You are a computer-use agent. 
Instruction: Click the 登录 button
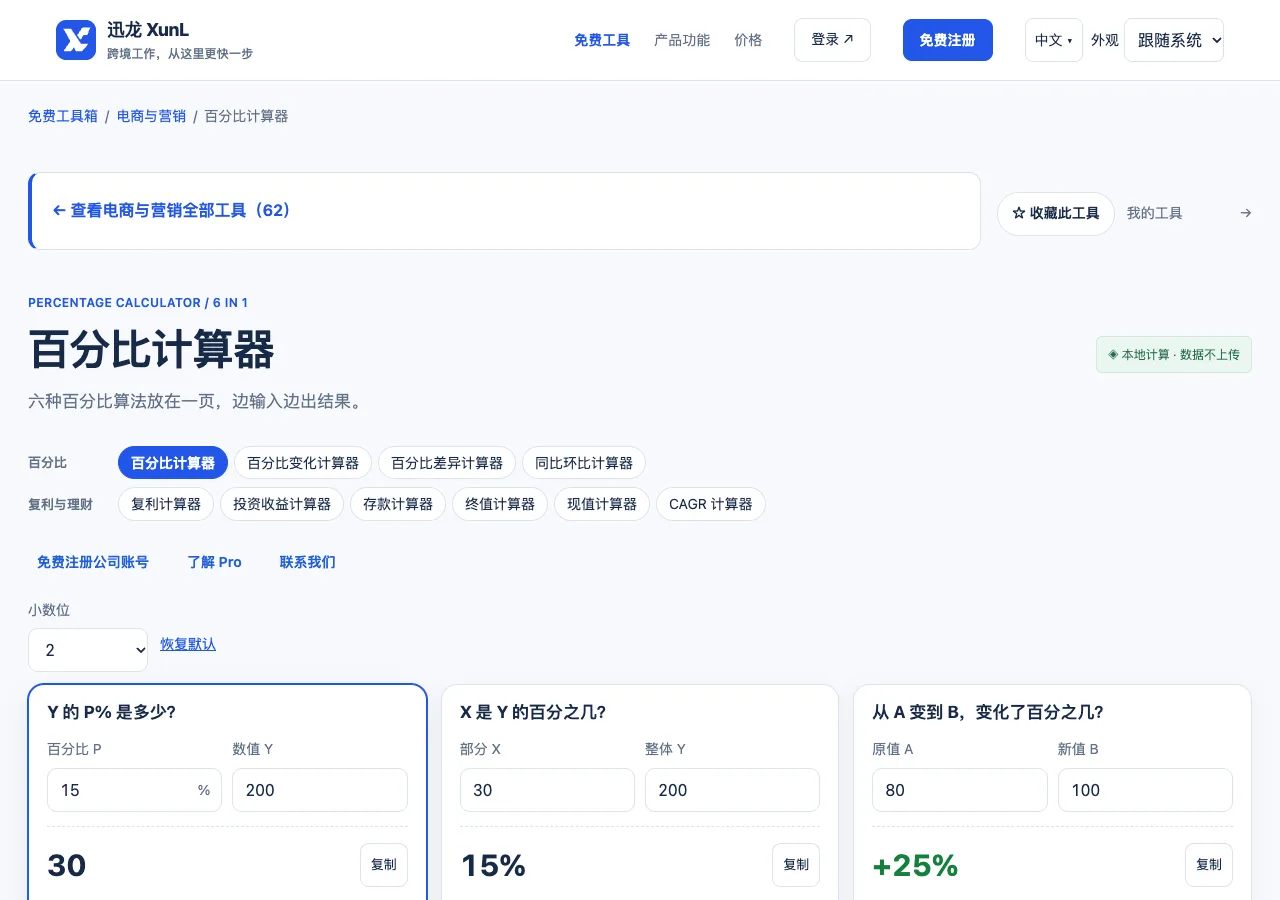coord(832,40)
